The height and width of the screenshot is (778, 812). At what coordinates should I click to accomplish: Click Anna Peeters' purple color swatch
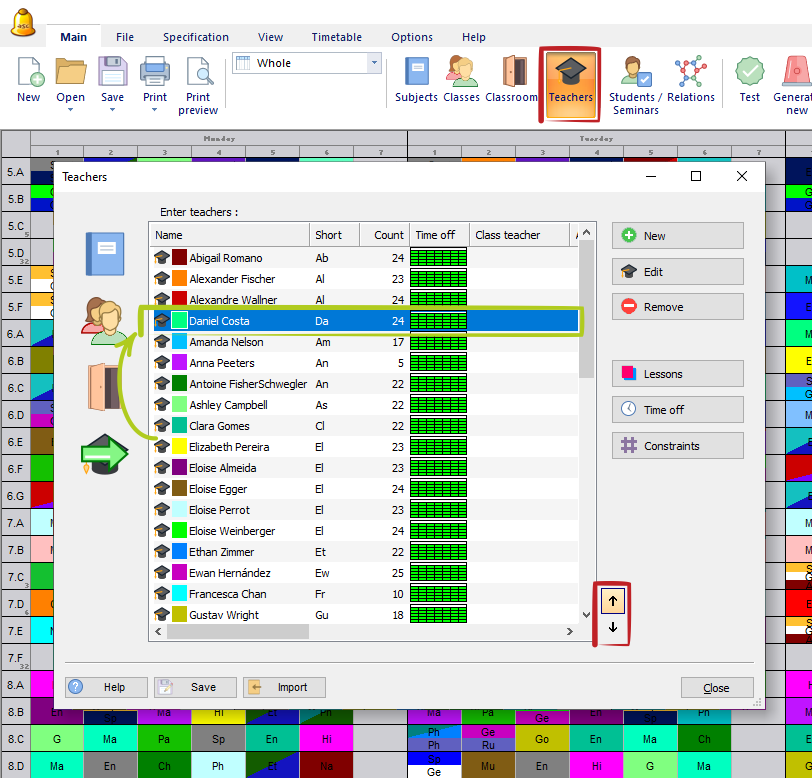pyautogui.click(x=179, y=363)
